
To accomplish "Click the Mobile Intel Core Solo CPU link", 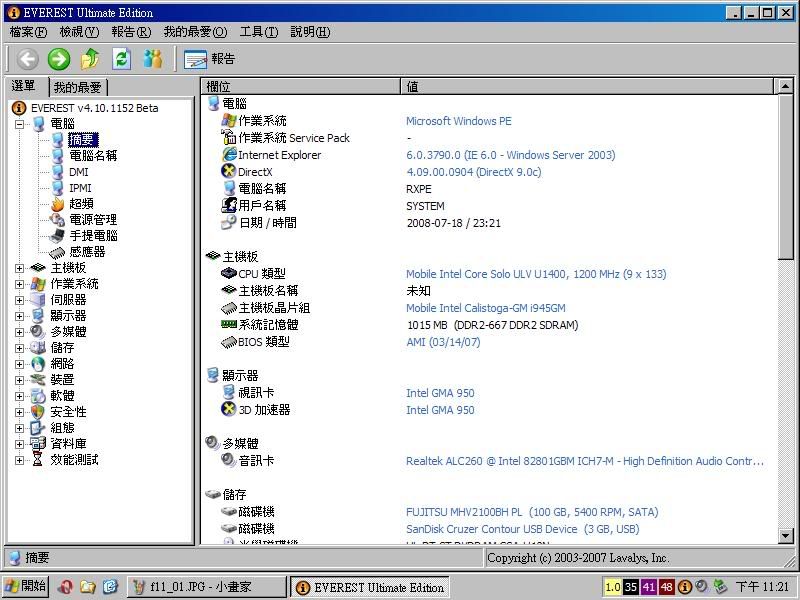I will [536, 274].
